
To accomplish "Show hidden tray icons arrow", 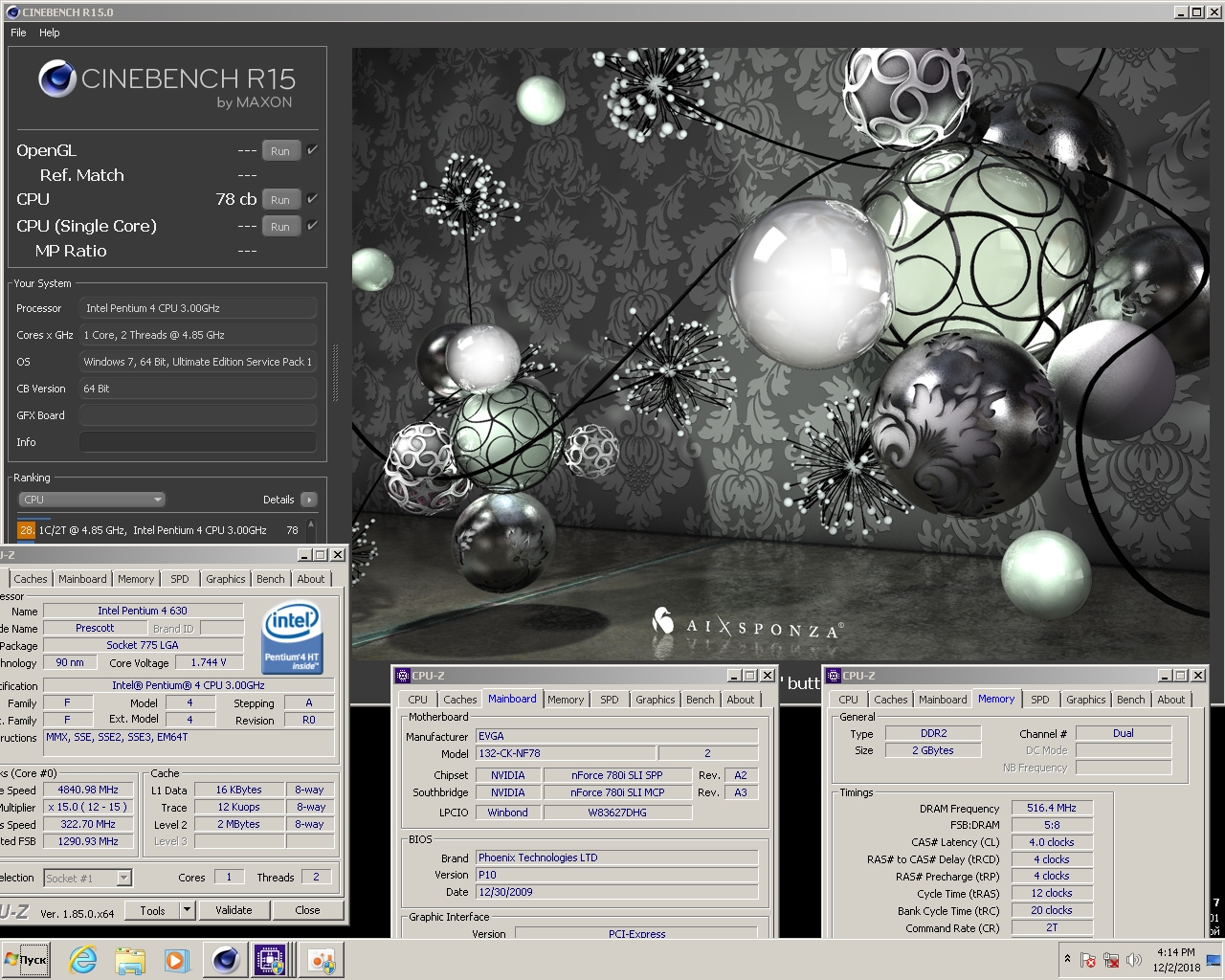I will click(x=1067, y=959).
